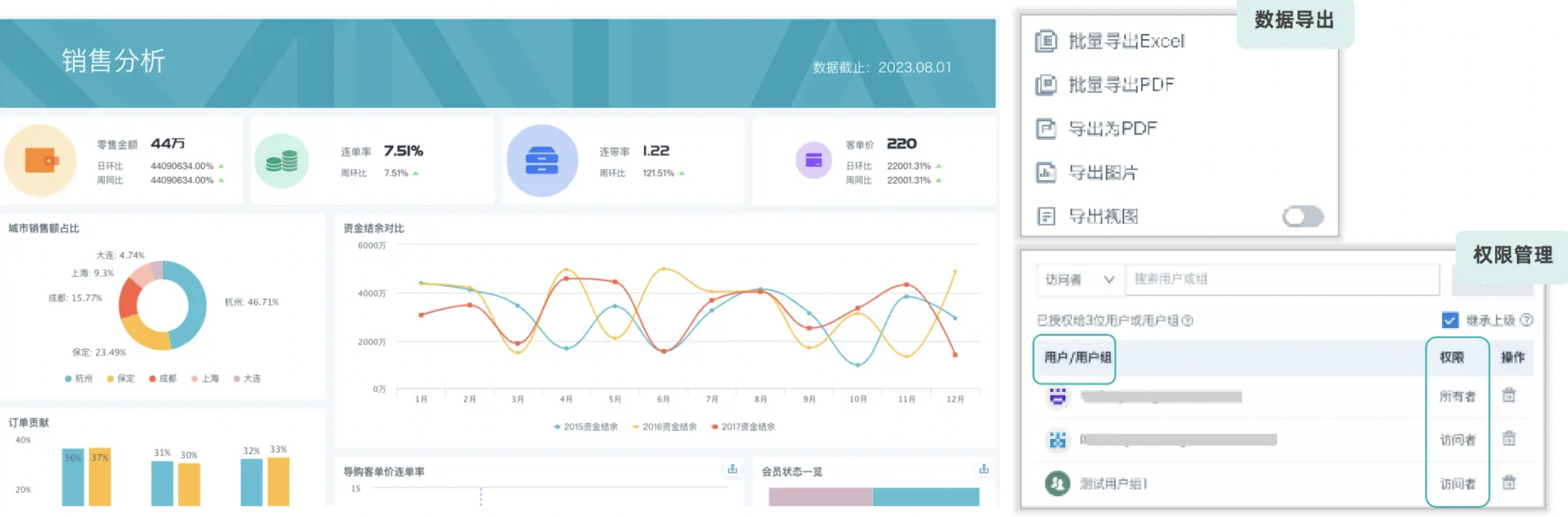The height and width of the screenshot is (517, 1568).
Task: Click the purple avatar of the owner user
Action: point(1058,396)
